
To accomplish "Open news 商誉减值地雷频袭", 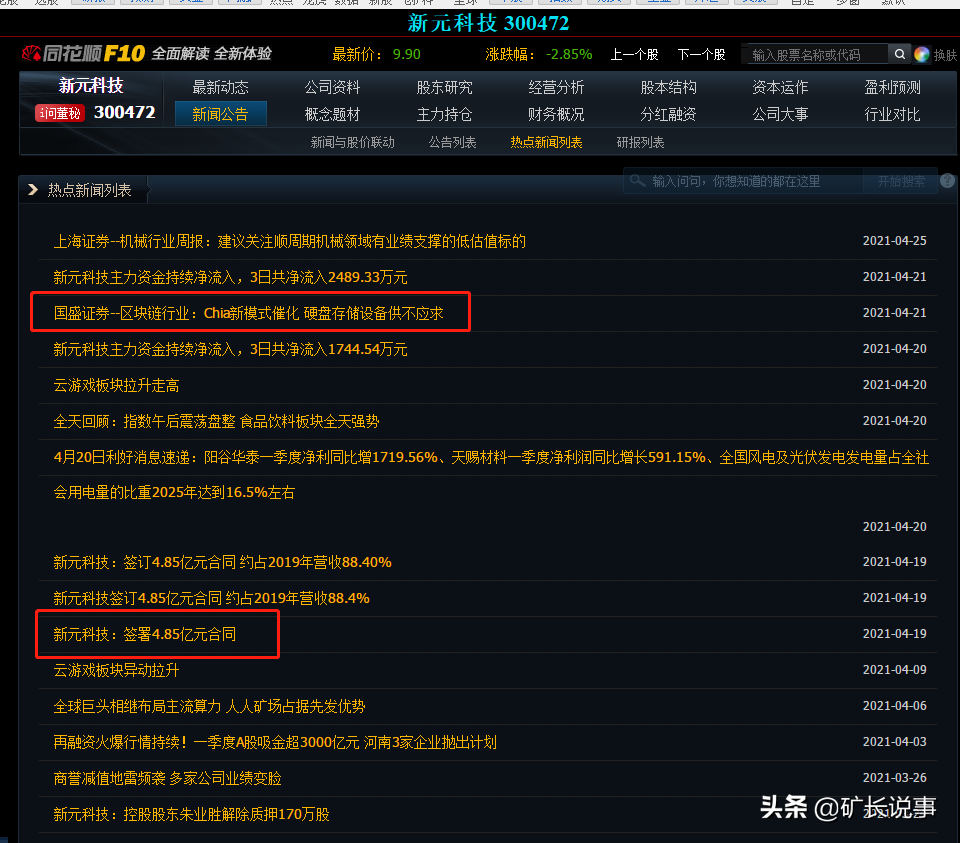I will 167,778.
